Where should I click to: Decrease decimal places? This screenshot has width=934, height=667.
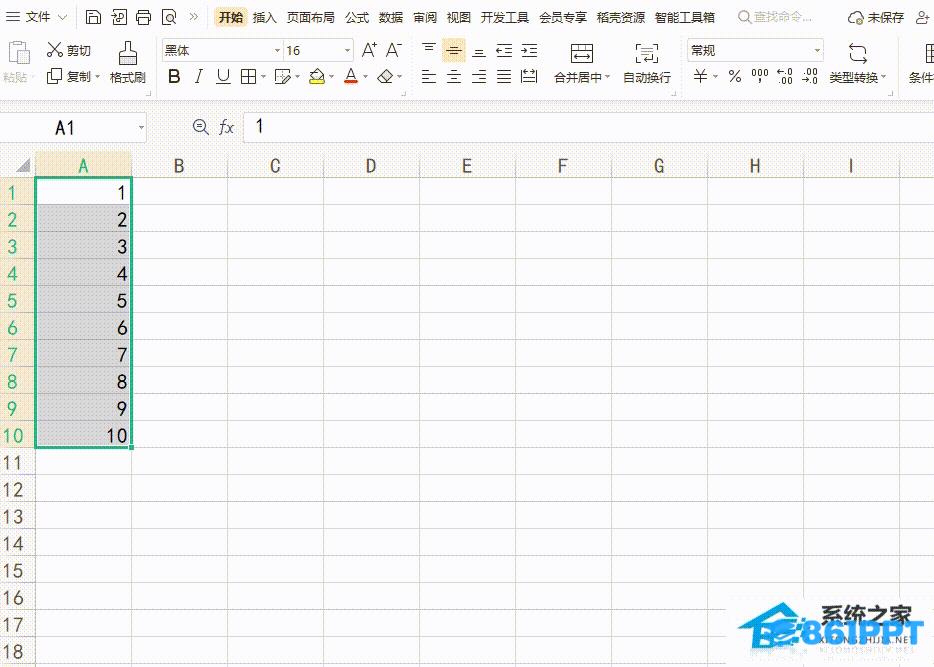(x=810, y=76)
